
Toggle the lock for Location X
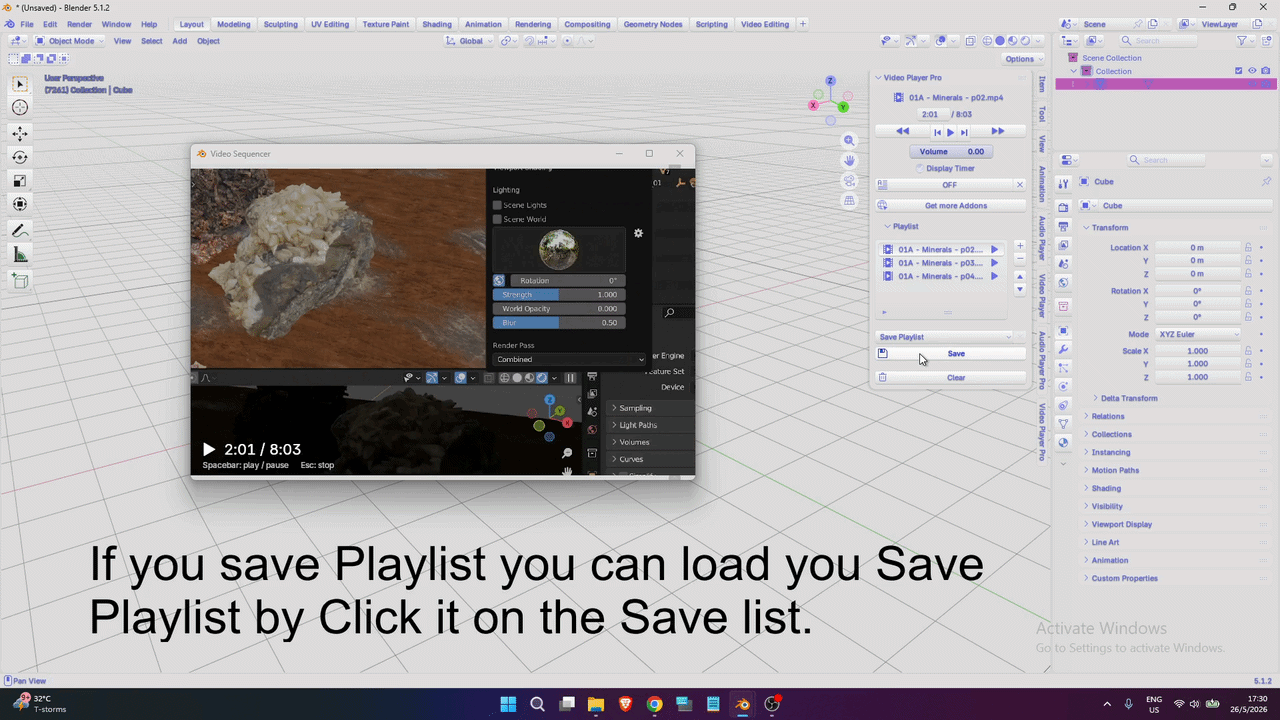(1248, 247)
